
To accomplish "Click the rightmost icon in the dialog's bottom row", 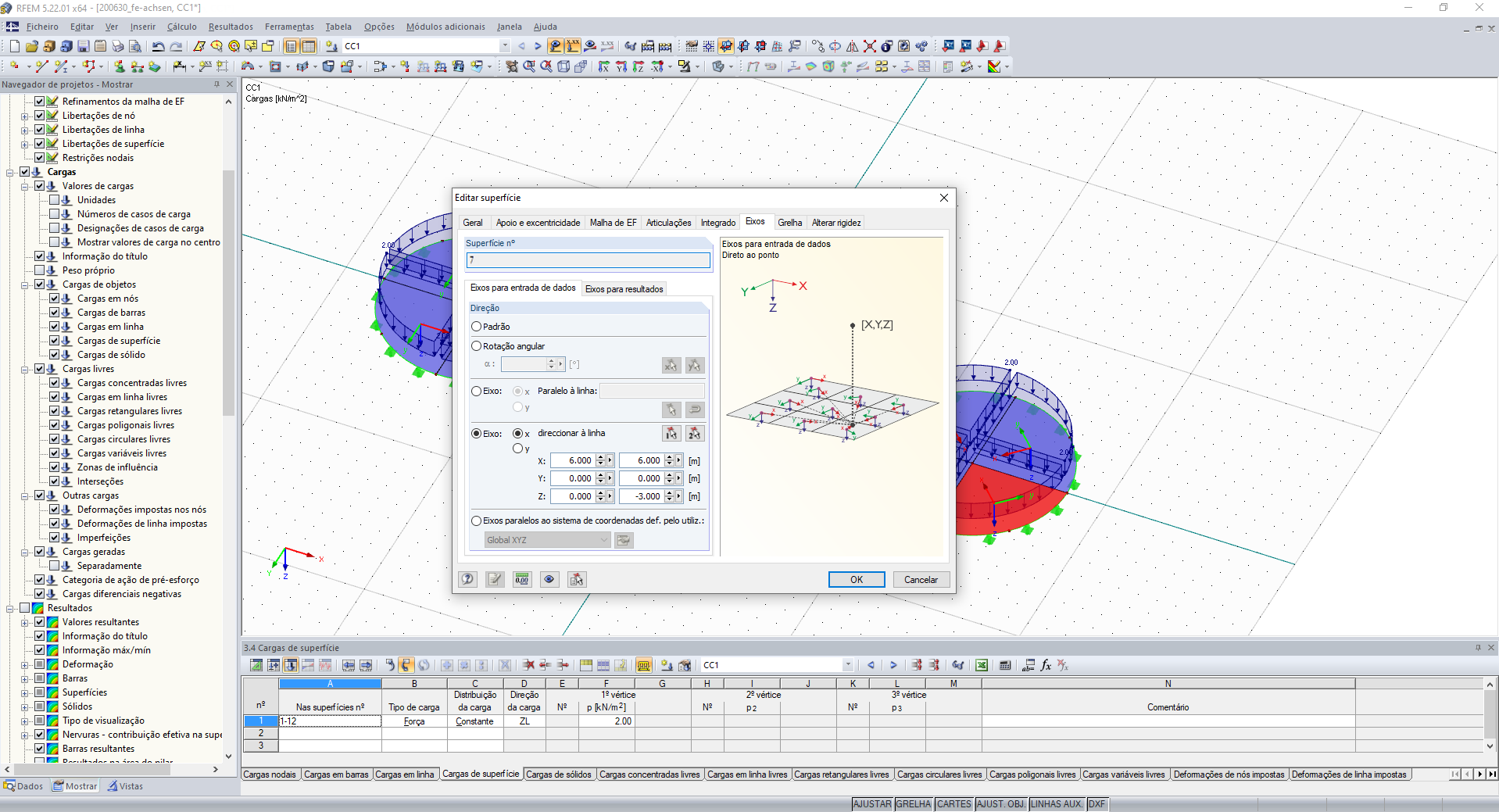I will click(x=577, y=579).
